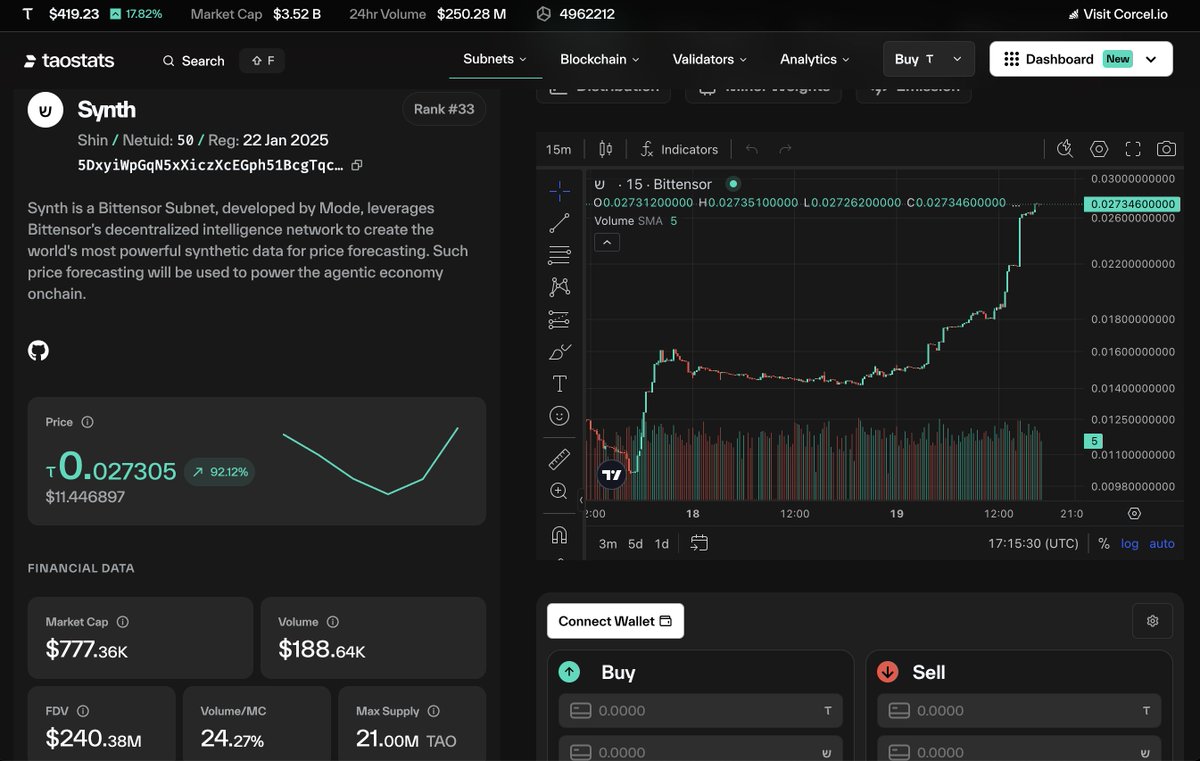Viewport: 1200px width, 761px height.
Task: Set chart range to 1d
Action: [661, 544]
